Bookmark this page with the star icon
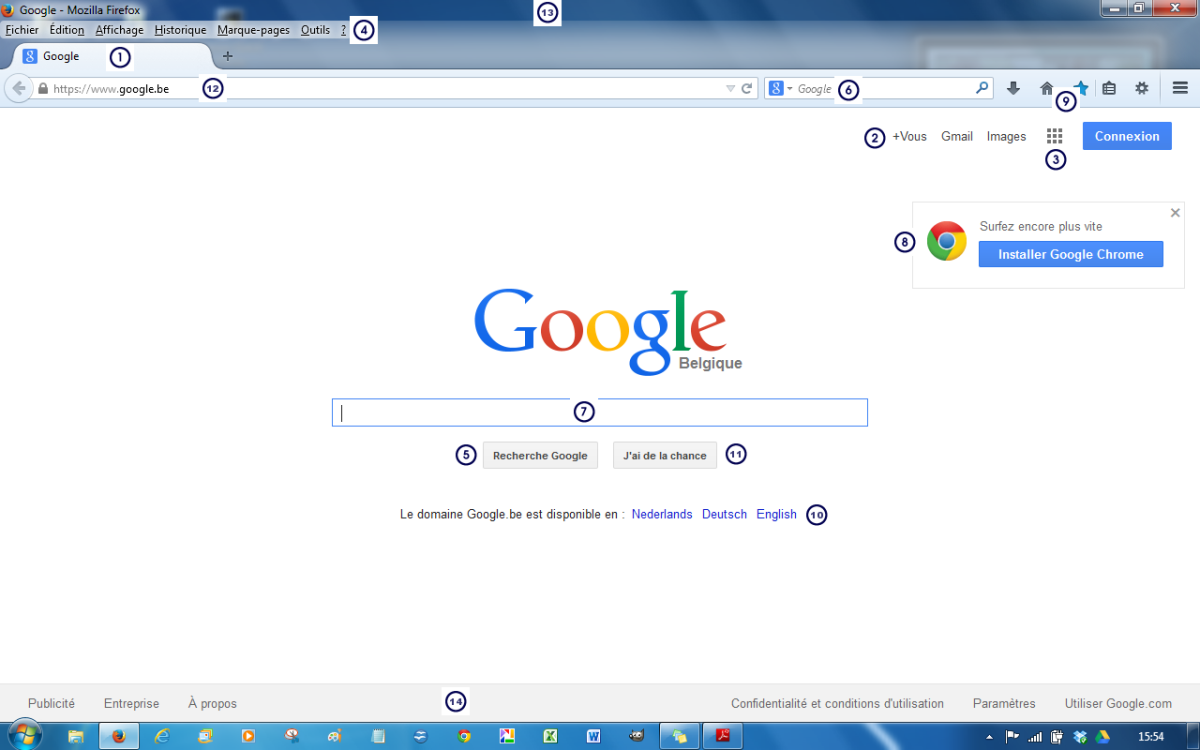Screen dimensions: 1200x750 [x=1081, y=88]
